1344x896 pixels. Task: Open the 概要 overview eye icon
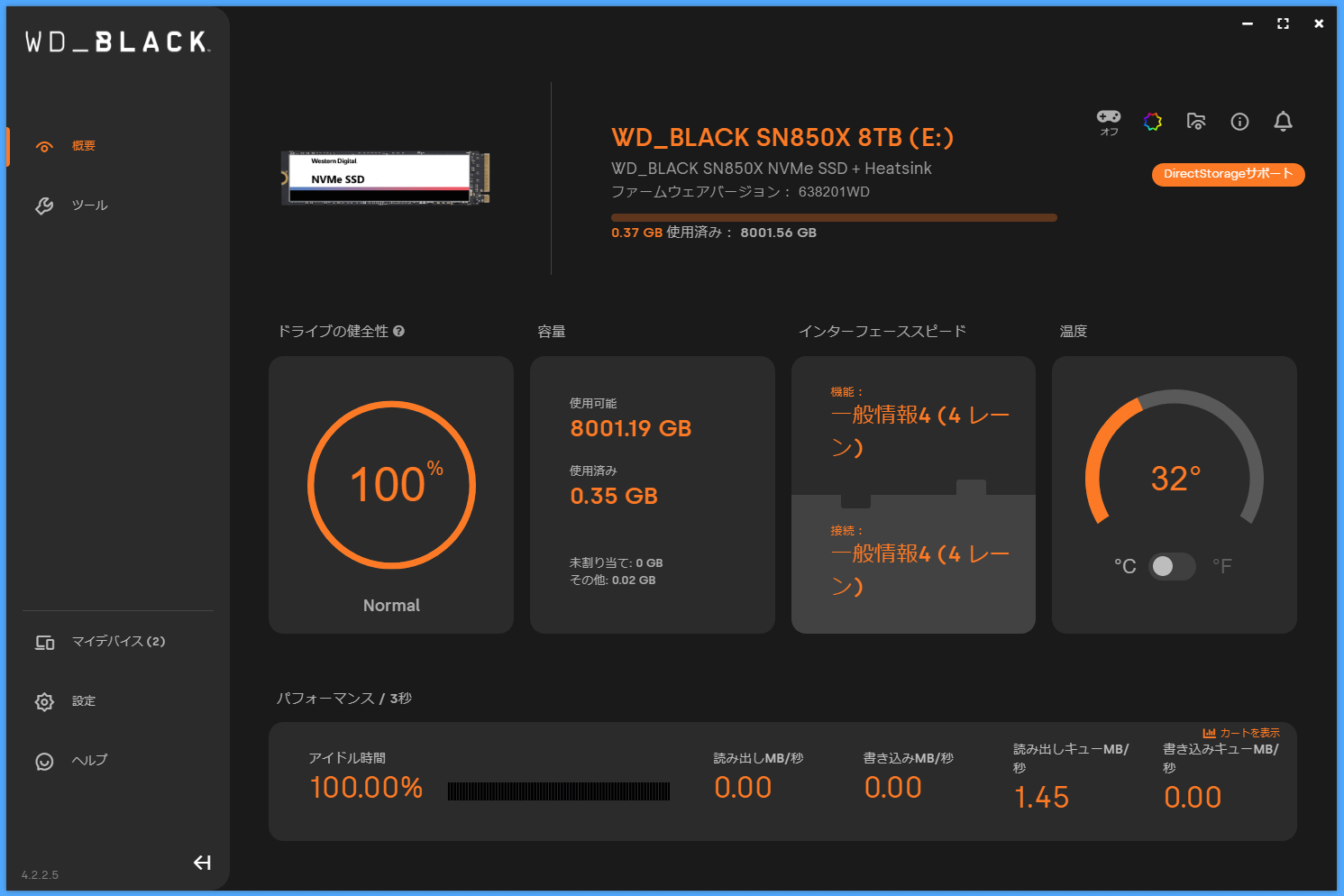tap(44, 147)
